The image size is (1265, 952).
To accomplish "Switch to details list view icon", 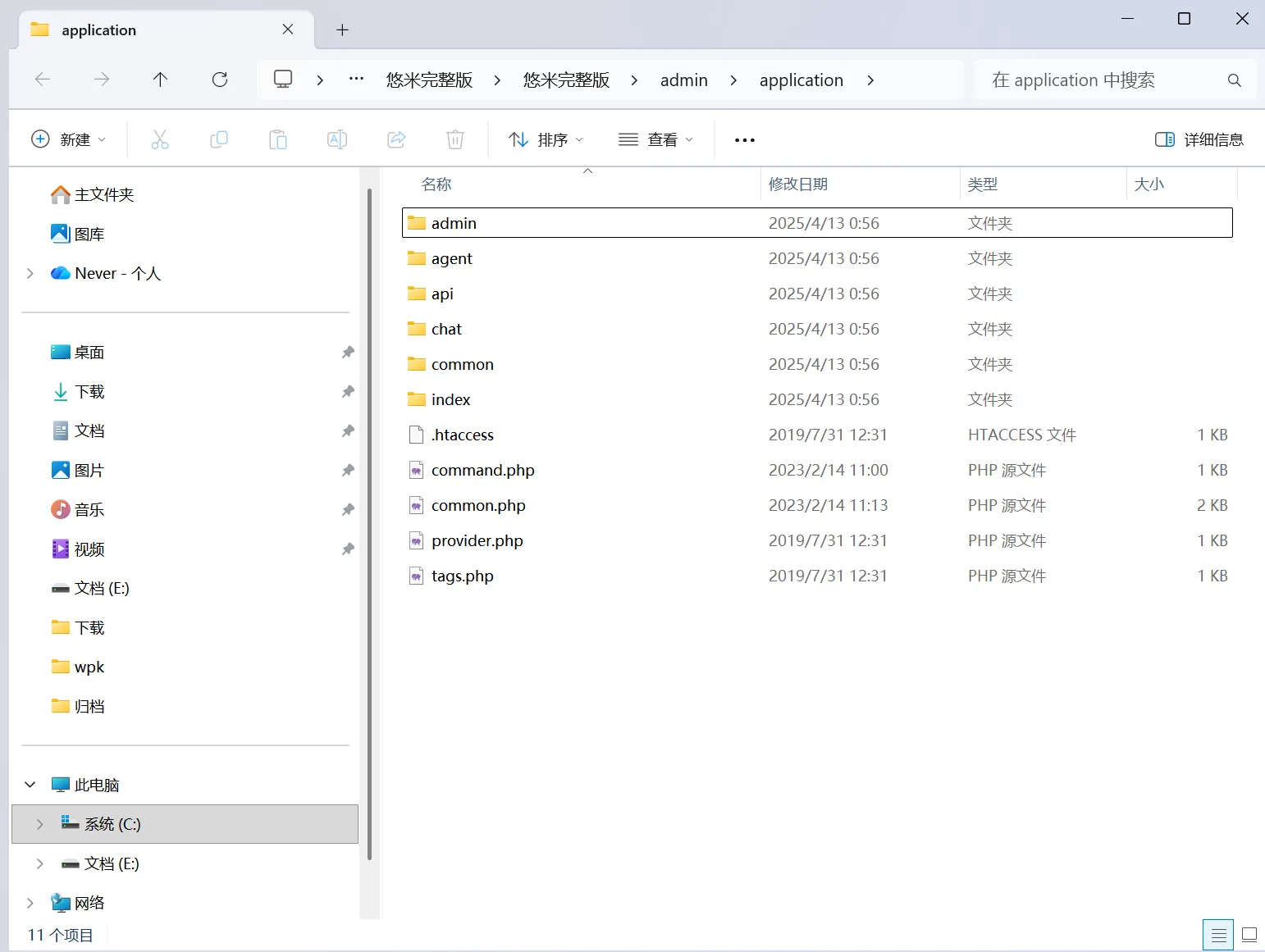I will [x=1218, y=935].
